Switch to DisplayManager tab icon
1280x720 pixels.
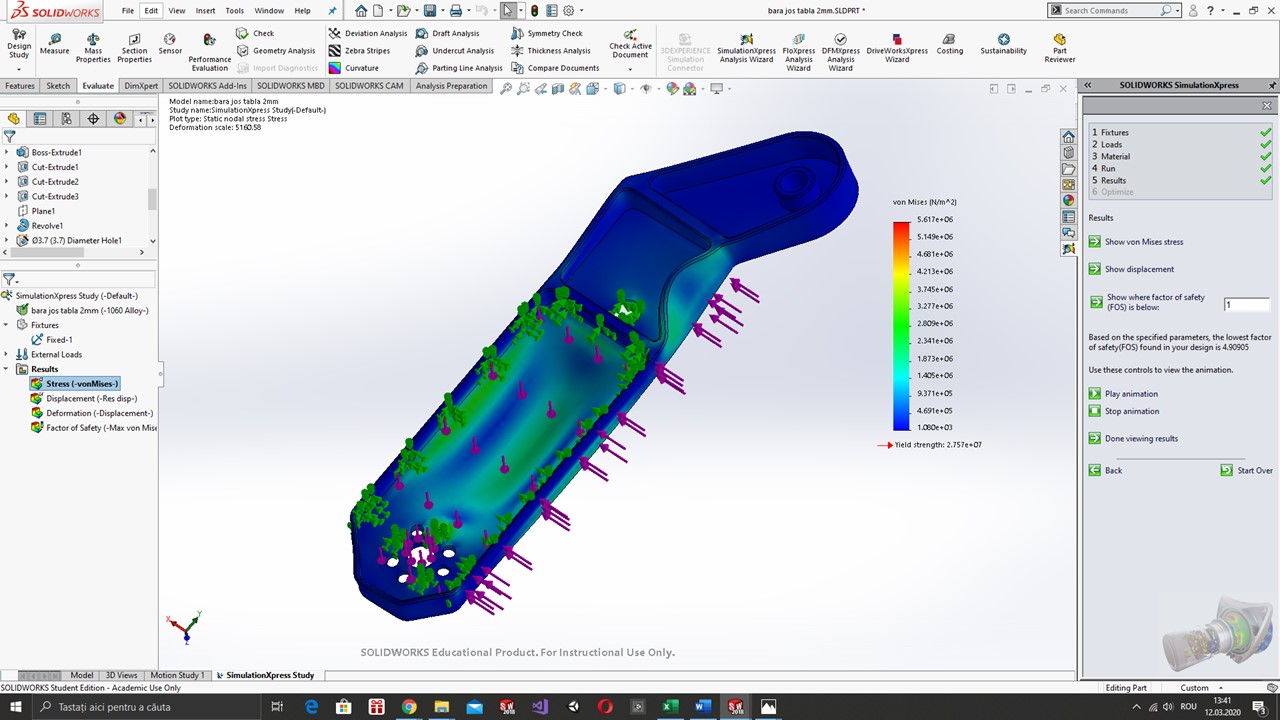pyautogui.click(x=120, y=119)
